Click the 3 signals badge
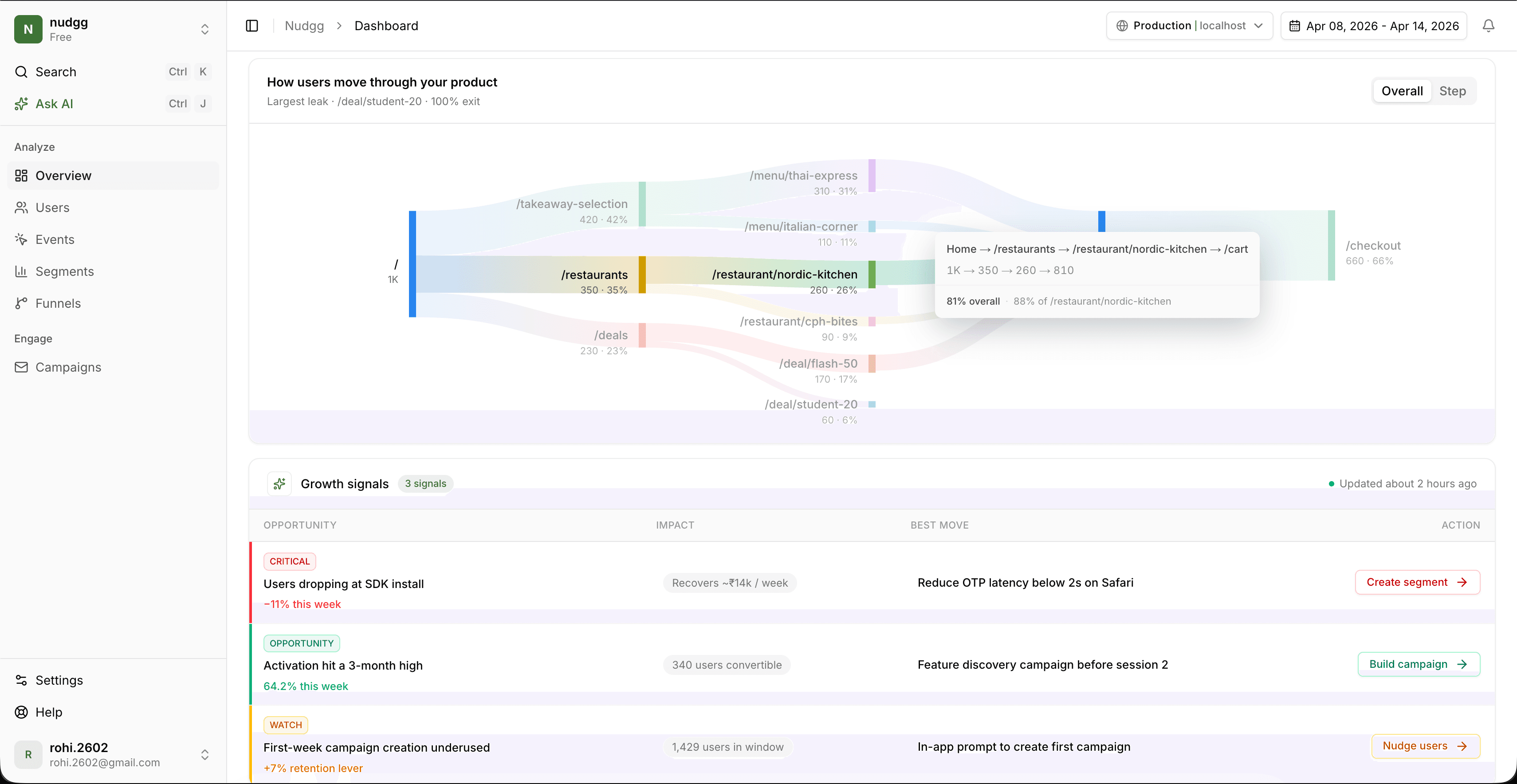 click(x=425, y=484)
